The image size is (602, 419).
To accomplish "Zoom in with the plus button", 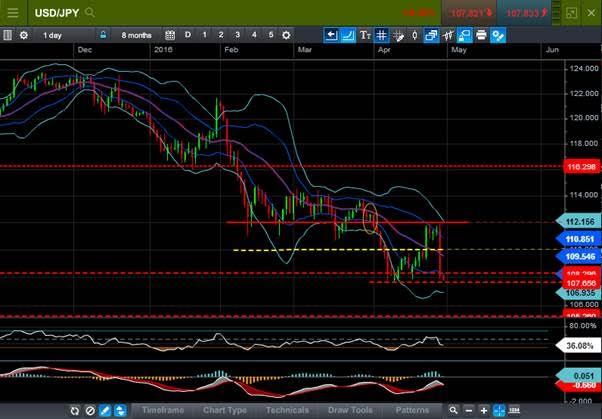I will point(484,411).
